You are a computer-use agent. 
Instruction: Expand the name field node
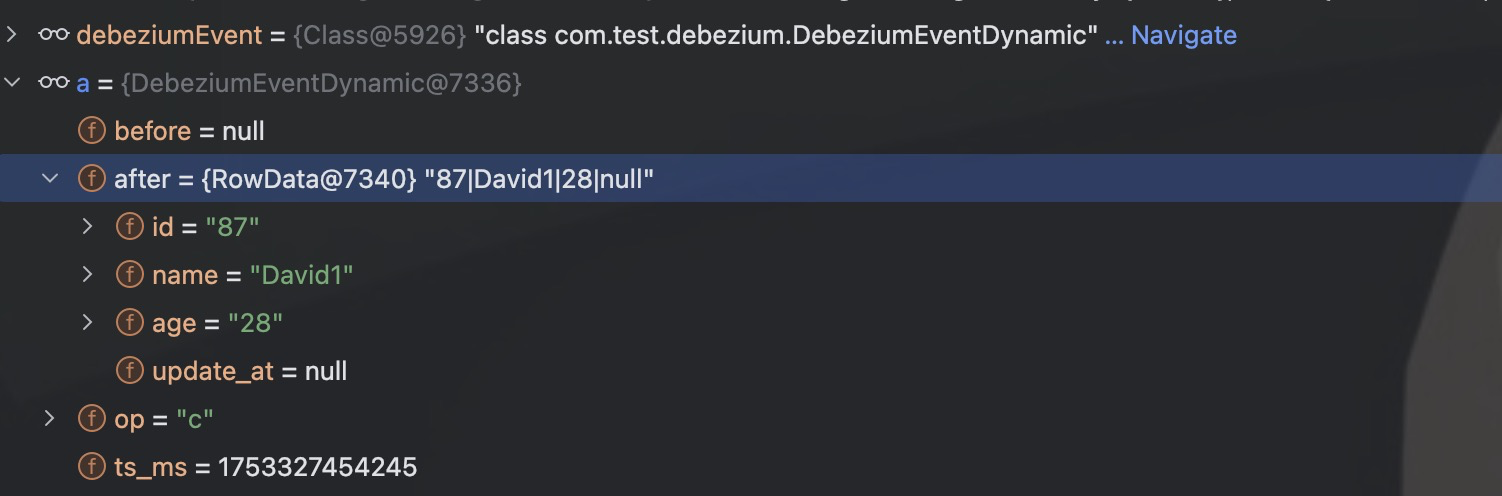(x=88, y=275)
